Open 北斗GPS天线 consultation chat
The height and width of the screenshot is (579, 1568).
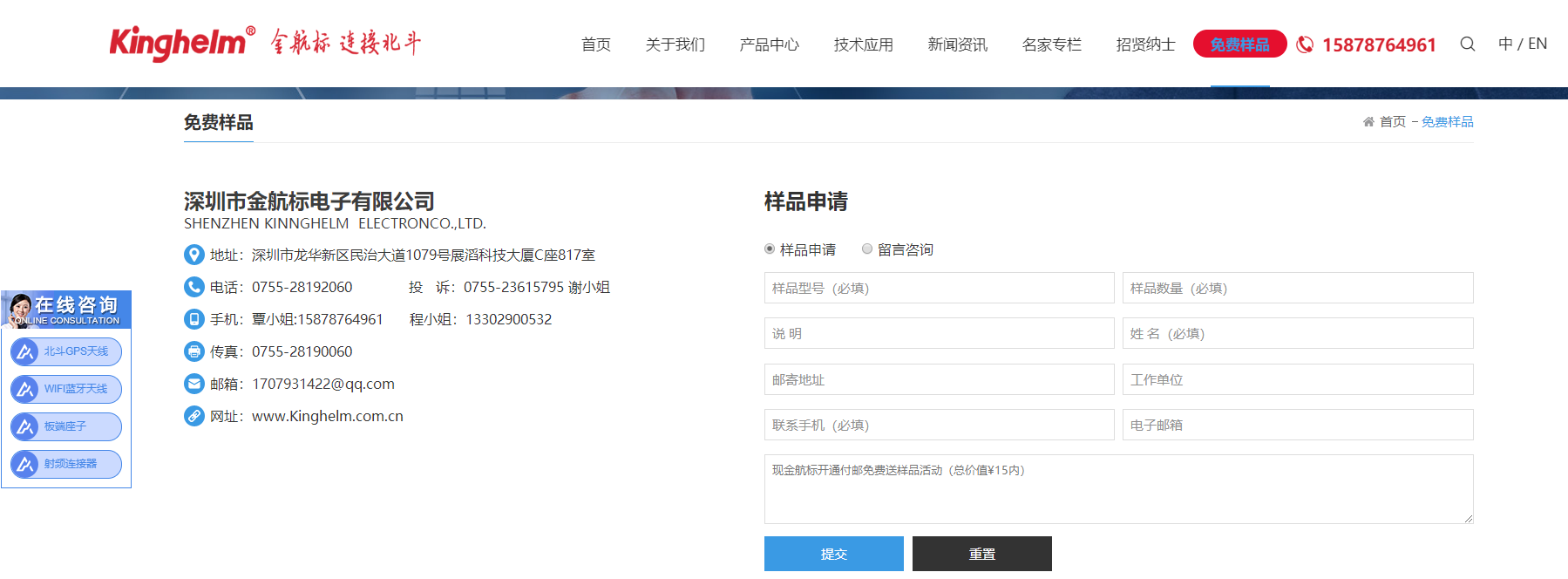(x=66, y=351)
